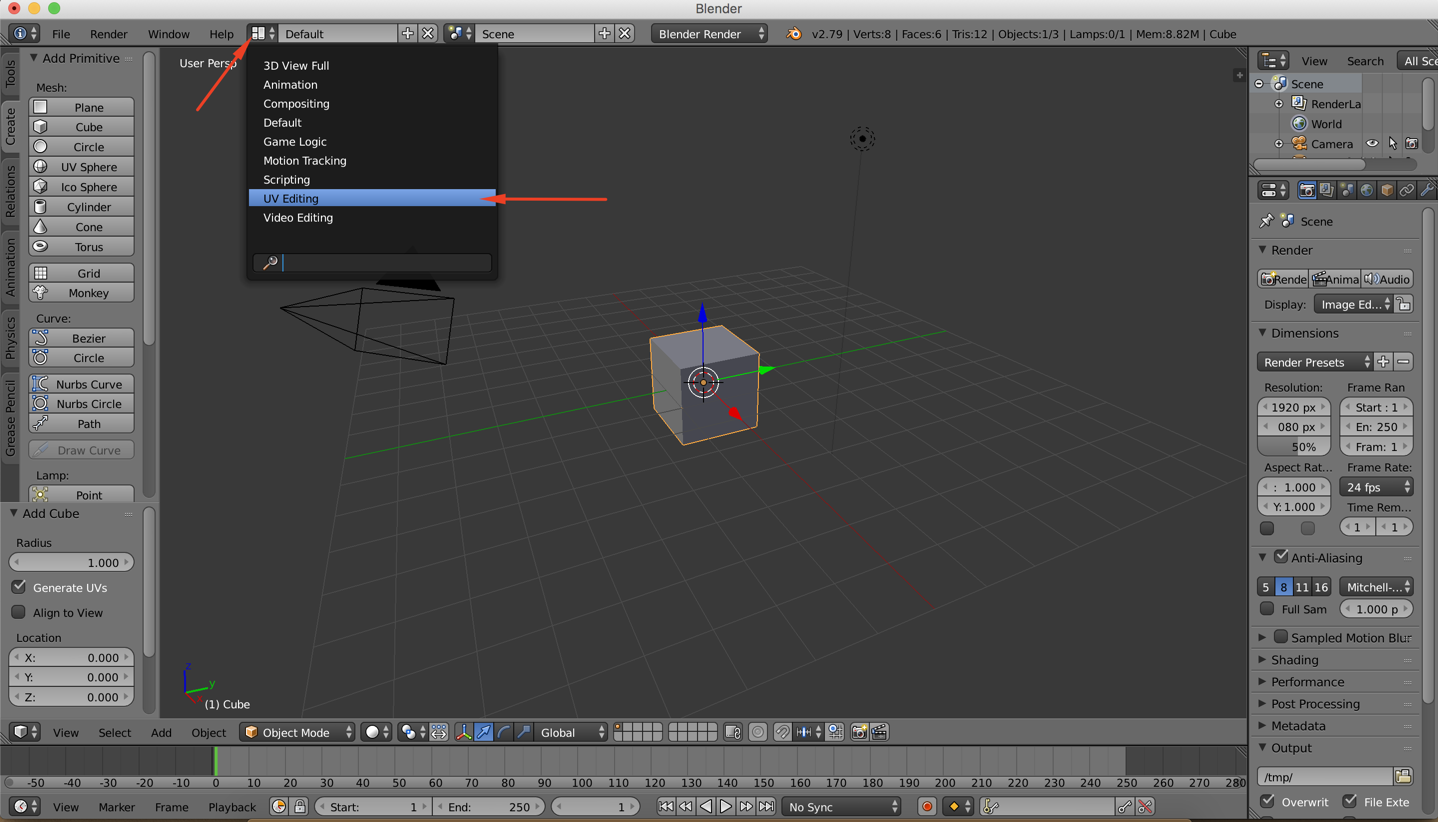Enable the Full Sample checkbox
The height and width of the screenshot is (822, 1439).
1267,608
